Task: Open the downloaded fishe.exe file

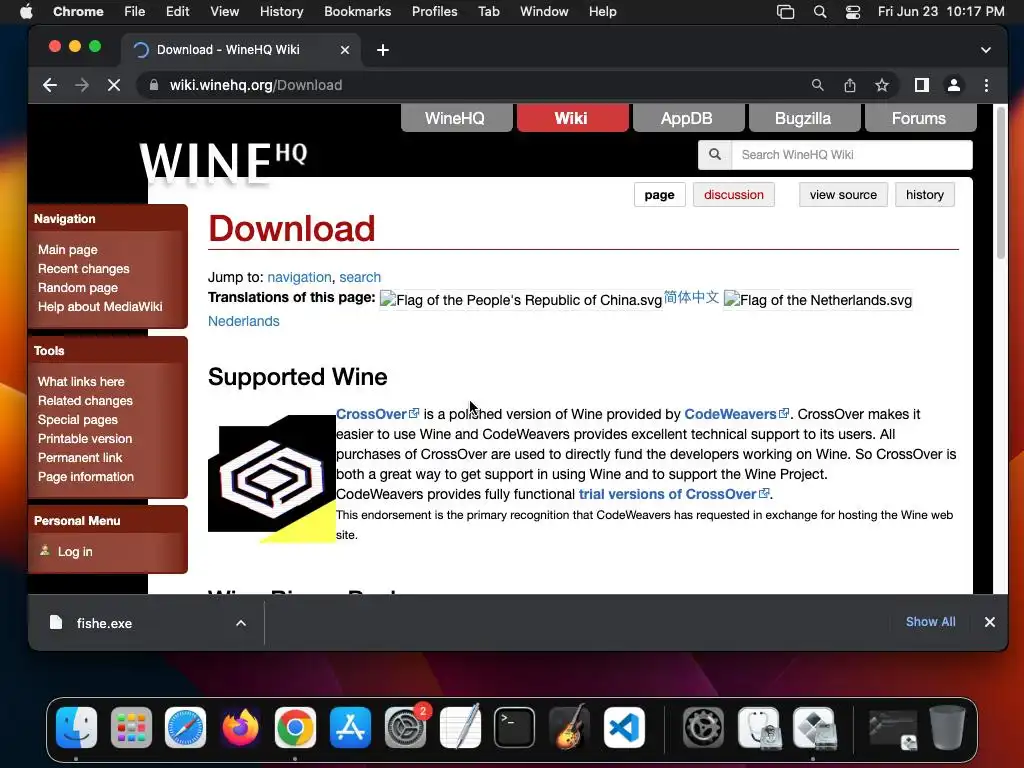Action: (104, 623)
